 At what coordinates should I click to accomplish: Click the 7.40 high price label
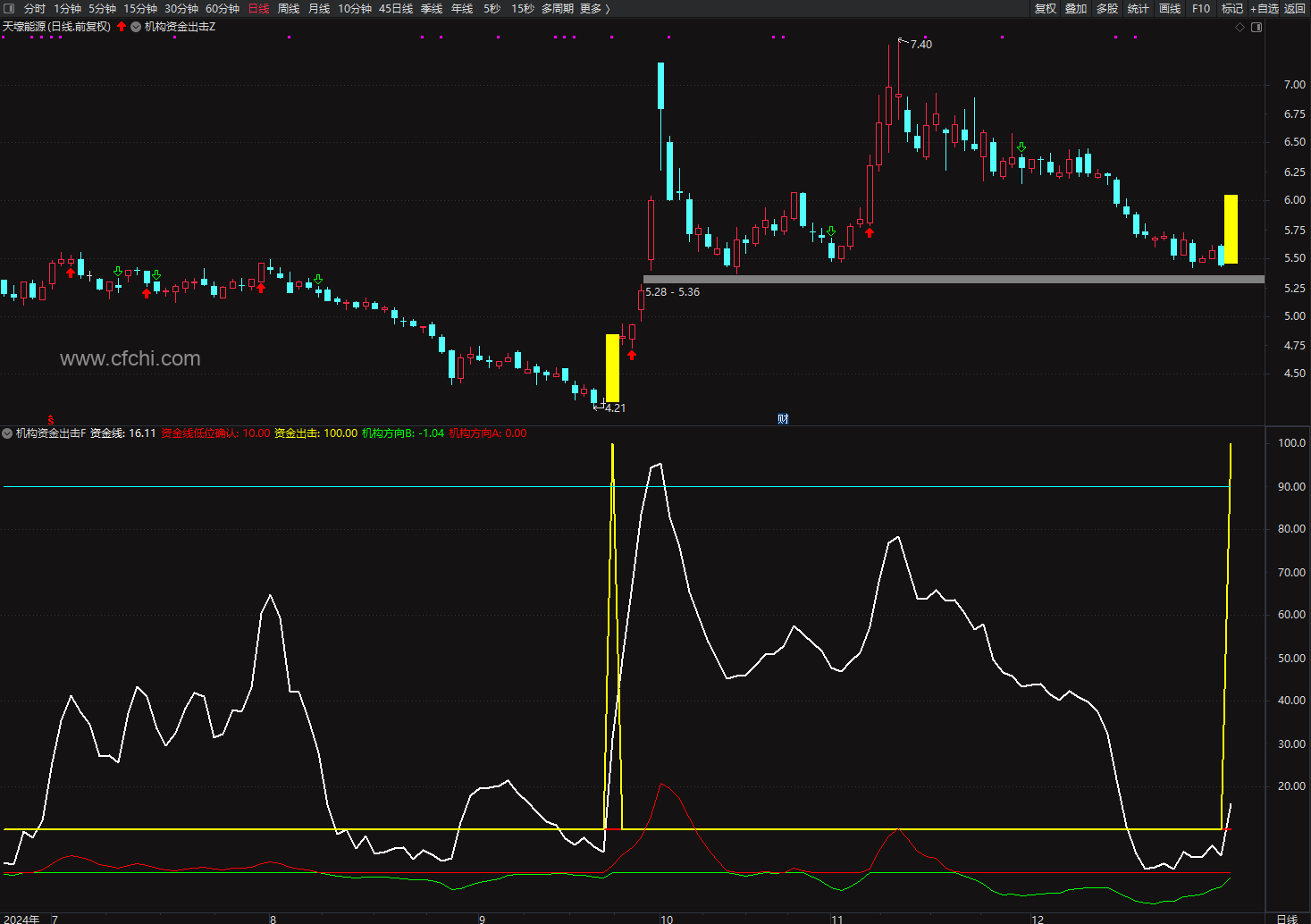[x=921, y=45]
